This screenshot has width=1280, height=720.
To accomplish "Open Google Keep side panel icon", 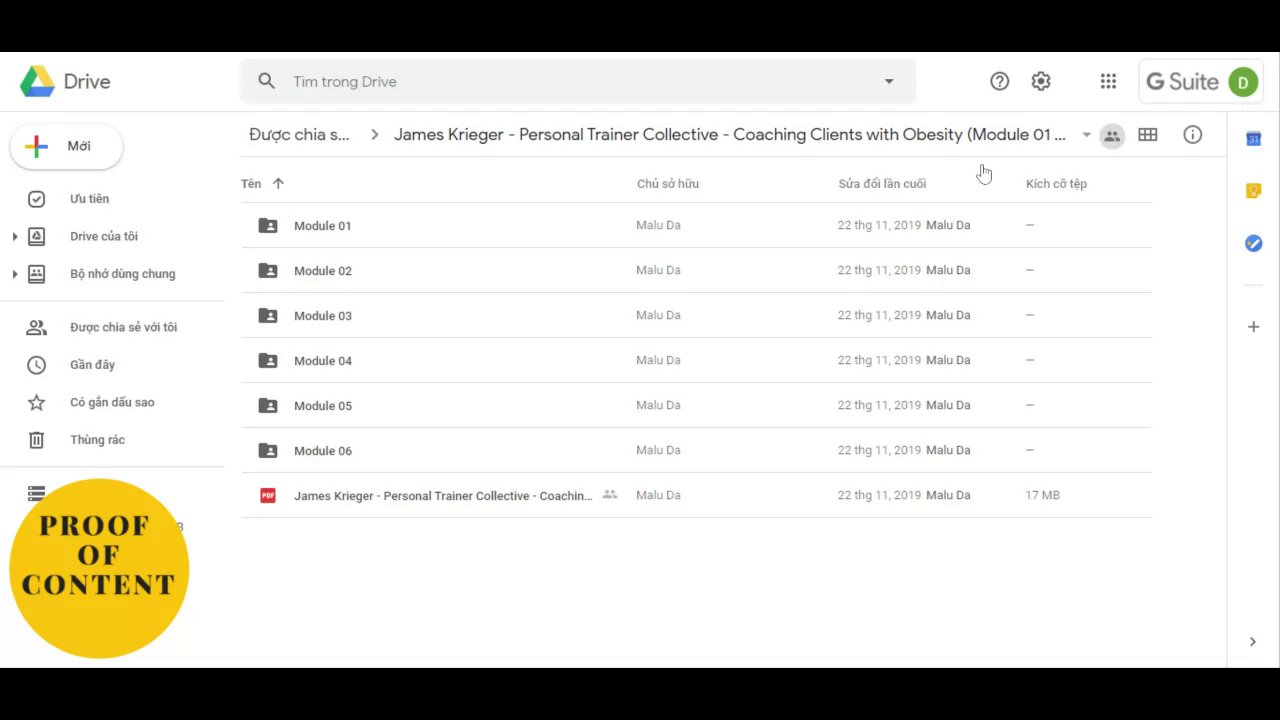I will 1253,191.
